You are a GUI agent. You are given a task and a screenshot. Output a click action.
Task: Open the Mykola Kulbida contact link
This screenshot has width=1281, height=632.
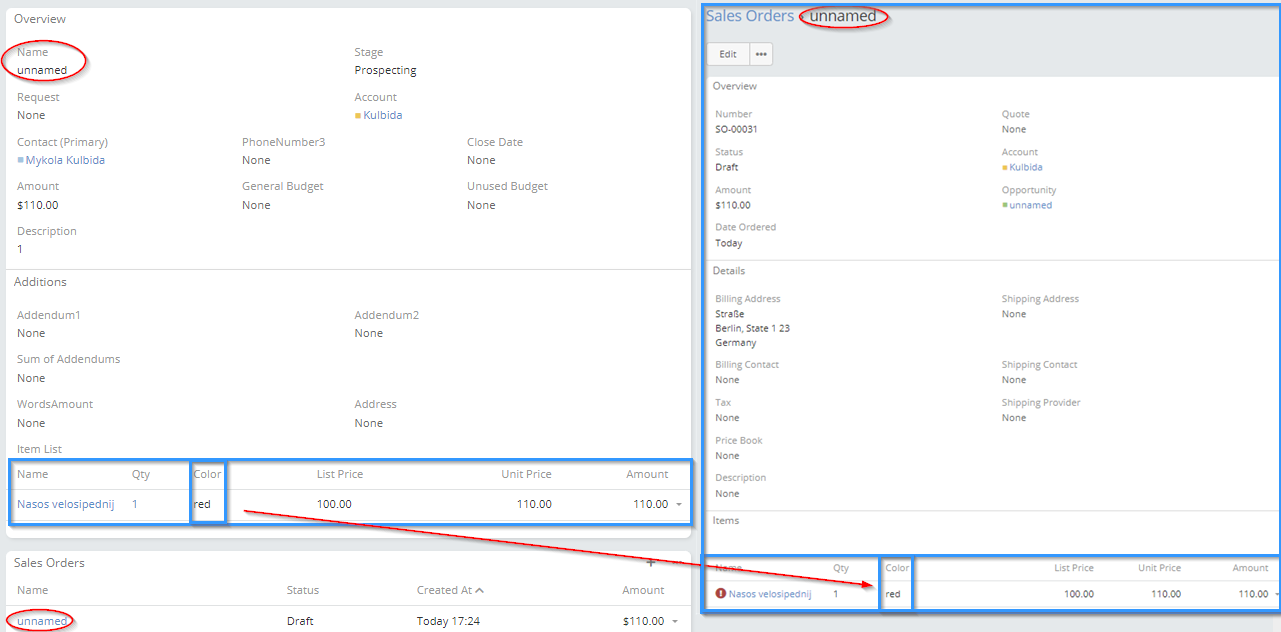(x=65, y=160)
